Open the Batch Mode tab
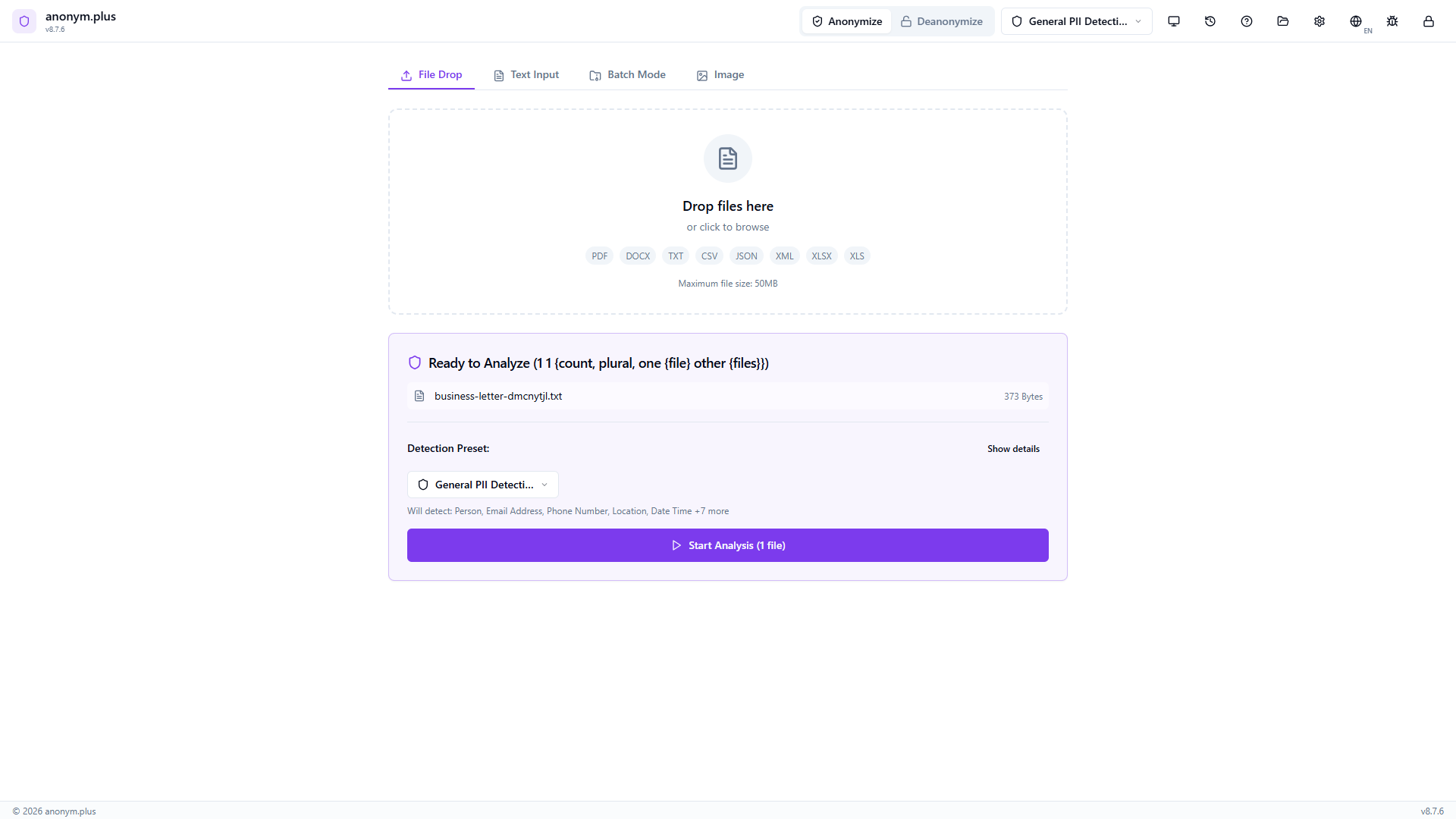The image size is (1456, 819). click(628, 75)
